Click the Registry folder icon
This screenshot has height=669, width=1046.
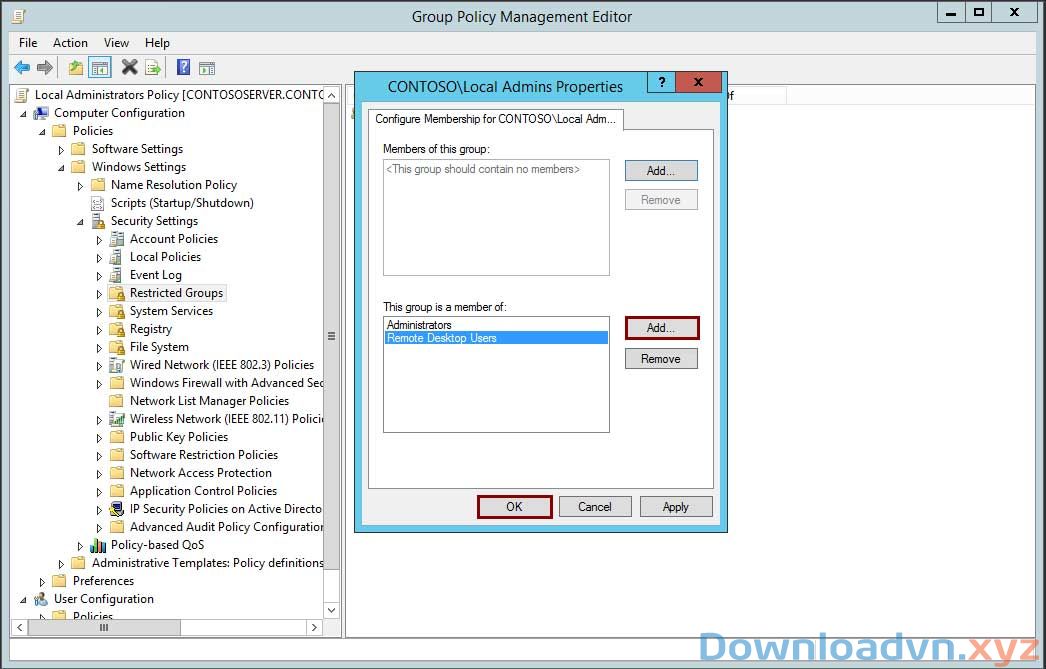tap(117, 329)
